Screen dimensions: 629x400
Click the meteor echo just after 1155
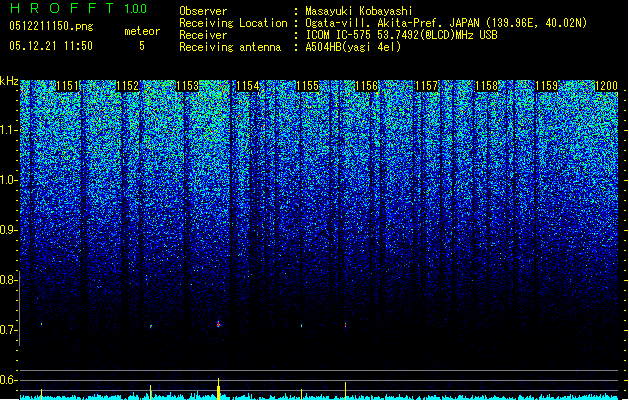[x=345, y=325]
